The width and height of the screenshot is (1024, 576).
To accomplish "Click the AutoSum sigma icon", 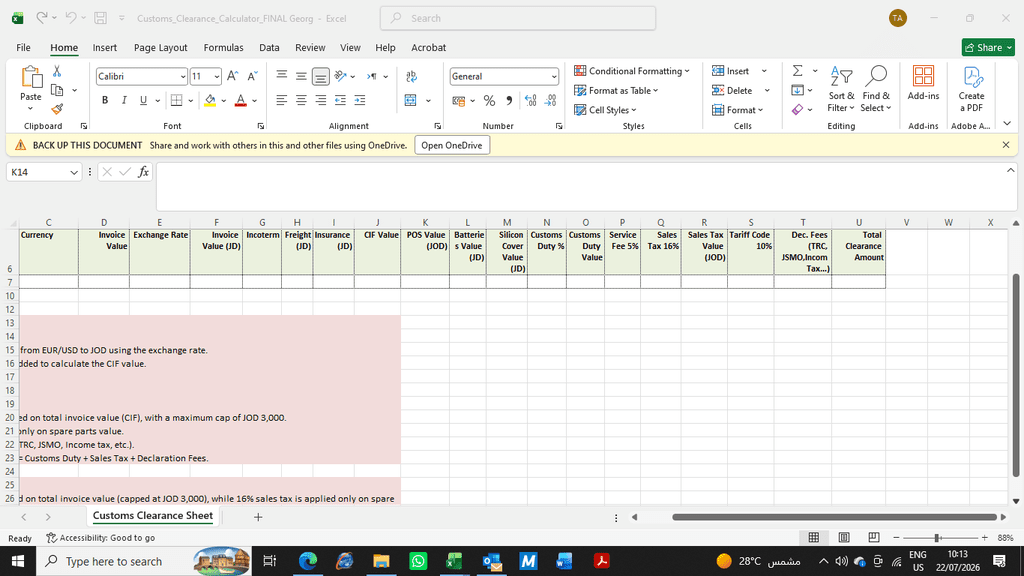I will 797,71.
